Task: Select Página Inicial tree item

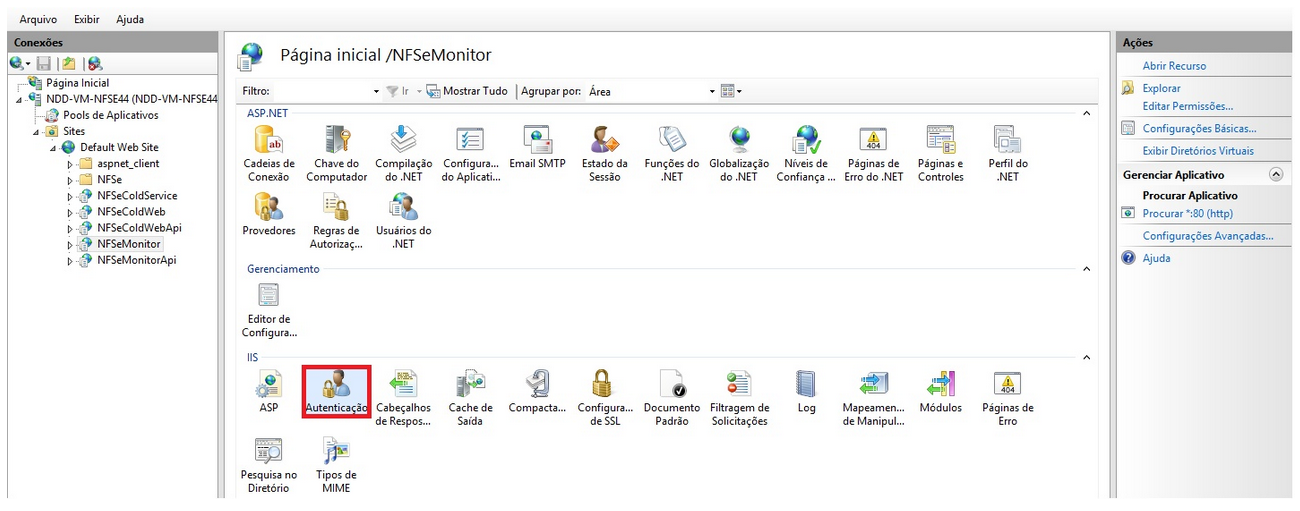Action: click(77, 83)
